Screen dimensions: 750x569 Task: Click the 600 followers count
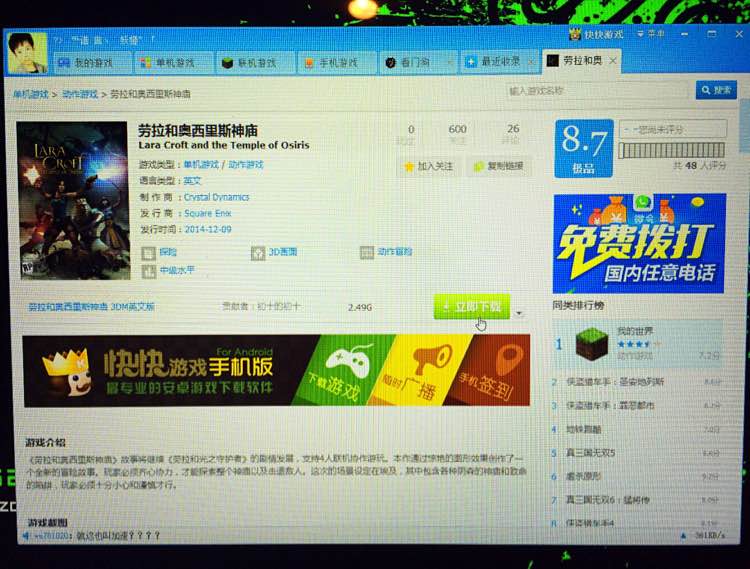coord(457,129)
